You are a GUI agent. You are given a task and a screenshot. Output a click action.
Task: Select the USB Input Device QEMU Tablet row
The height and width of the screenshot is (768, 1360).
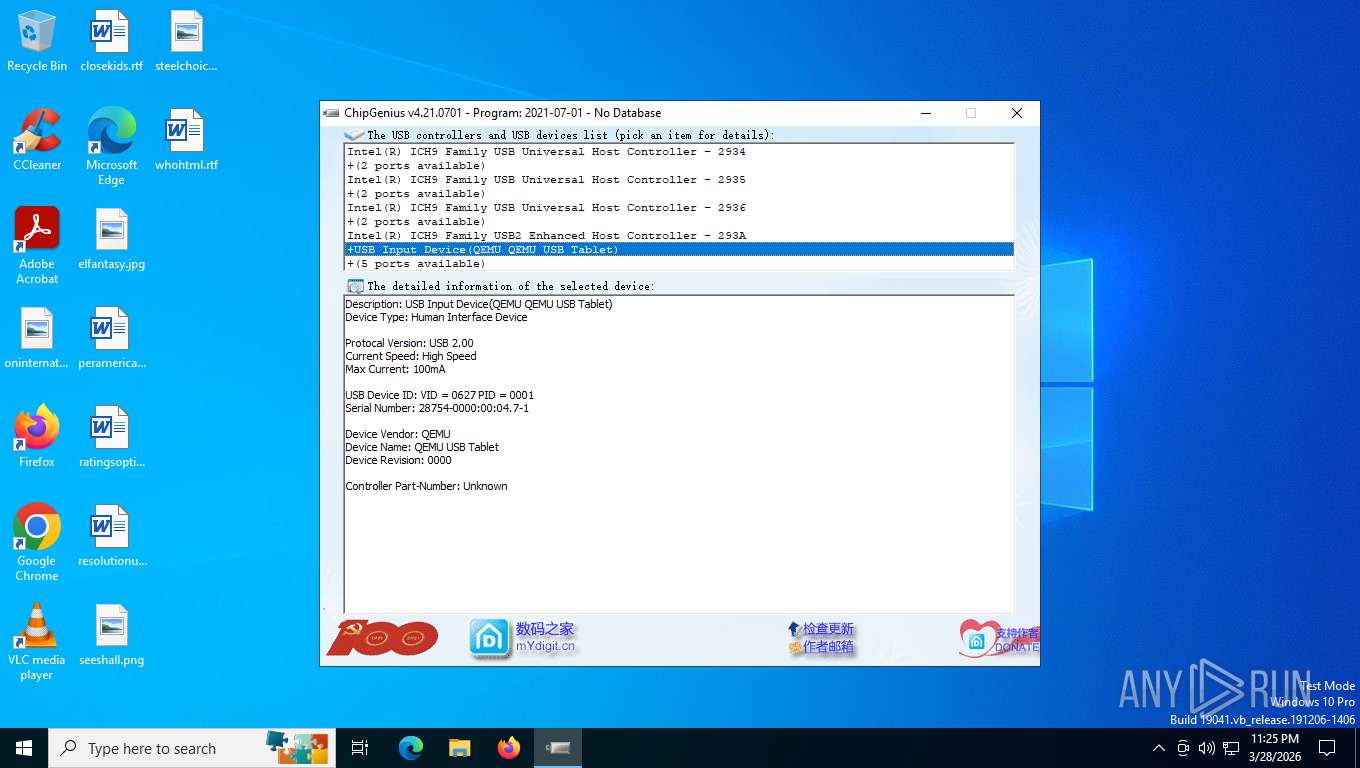click(x=679, y=250)
